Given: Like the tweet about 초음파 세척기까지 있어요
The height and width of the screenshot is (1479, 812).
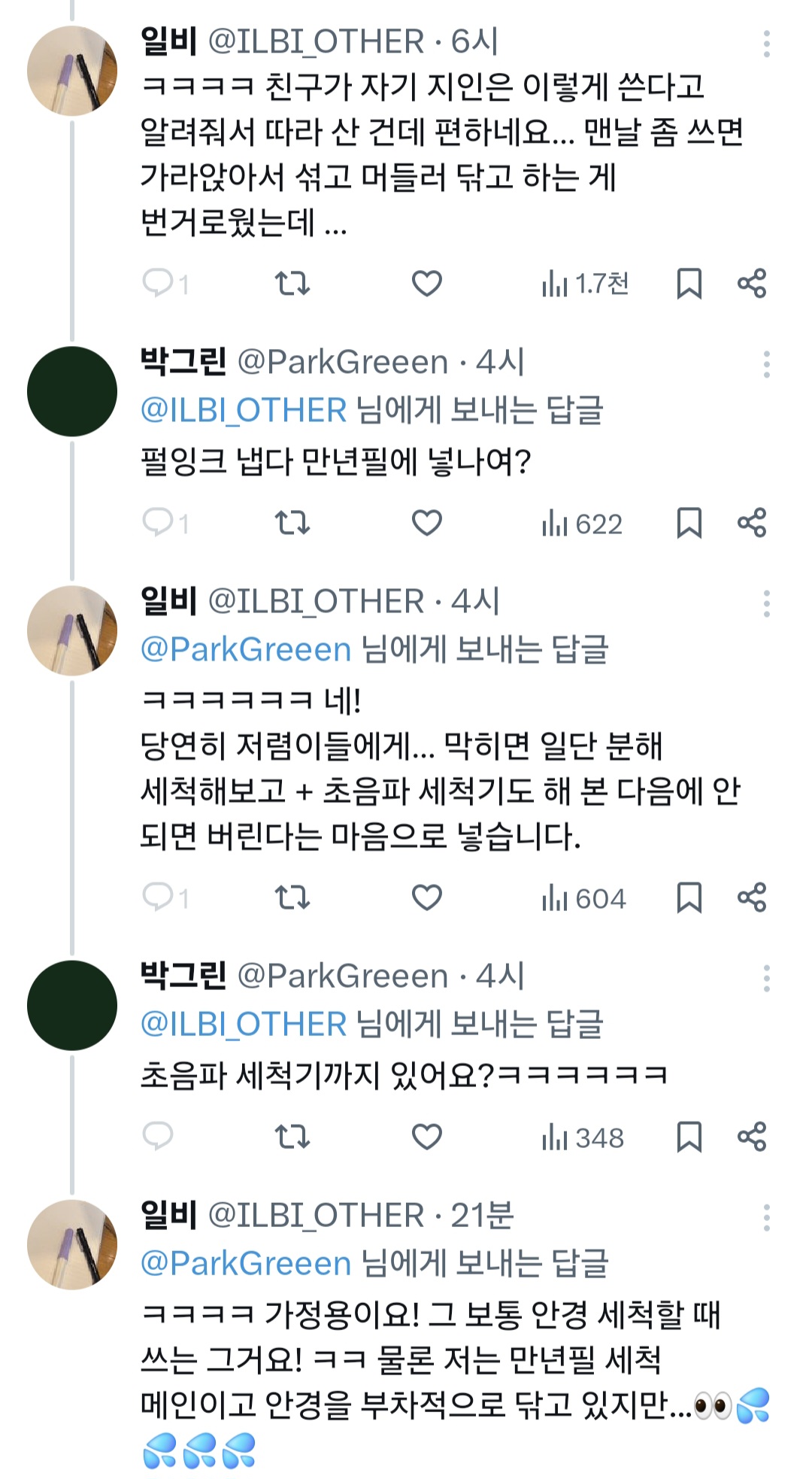Looking at the screenshot, I should coord(426,1137).
